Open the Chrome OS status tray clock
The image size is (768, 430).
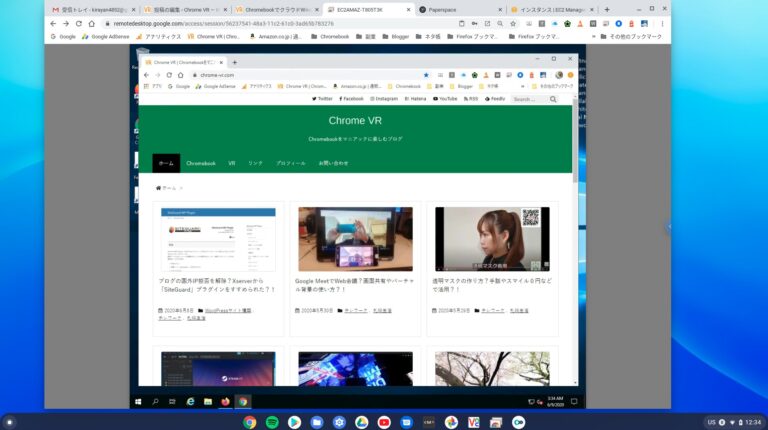[753, 422]
